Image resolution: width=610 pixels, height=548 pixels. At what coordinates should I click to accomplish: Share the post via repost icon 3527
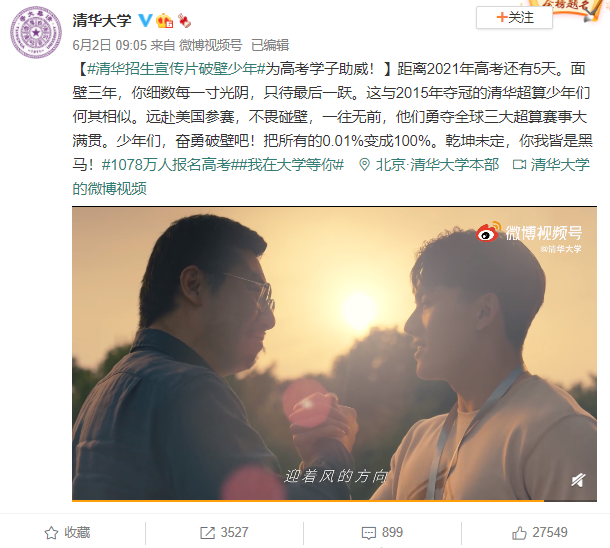click(207, 533)
